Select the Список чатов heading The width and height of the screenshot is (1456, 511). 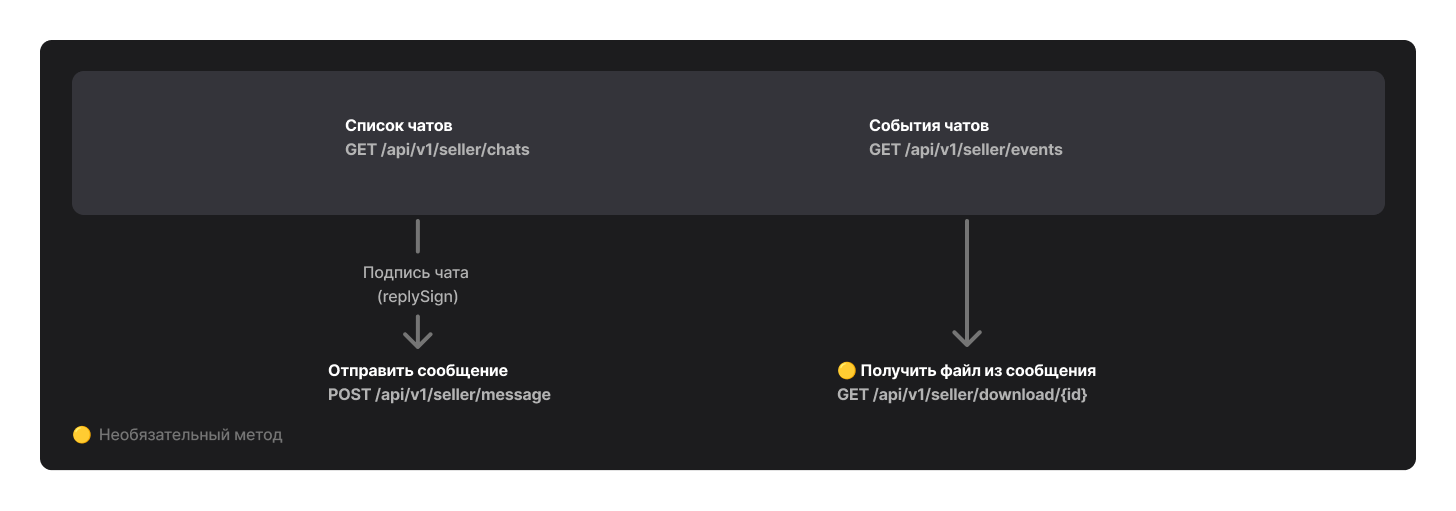coord(398,126)
